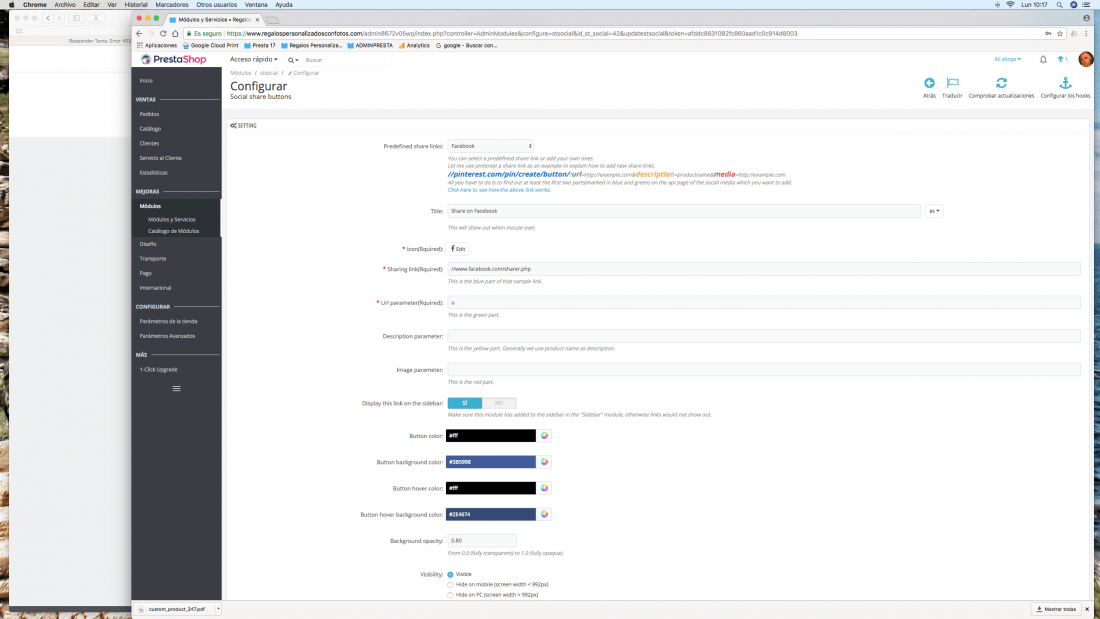1100x619 pixels.
Task: Select Hide on mobile radio option
Action: [x=450, y=585]
